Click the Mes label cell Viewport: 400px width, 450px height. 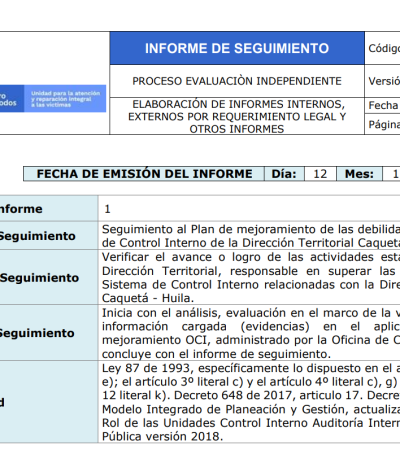[x=359, y=174]
